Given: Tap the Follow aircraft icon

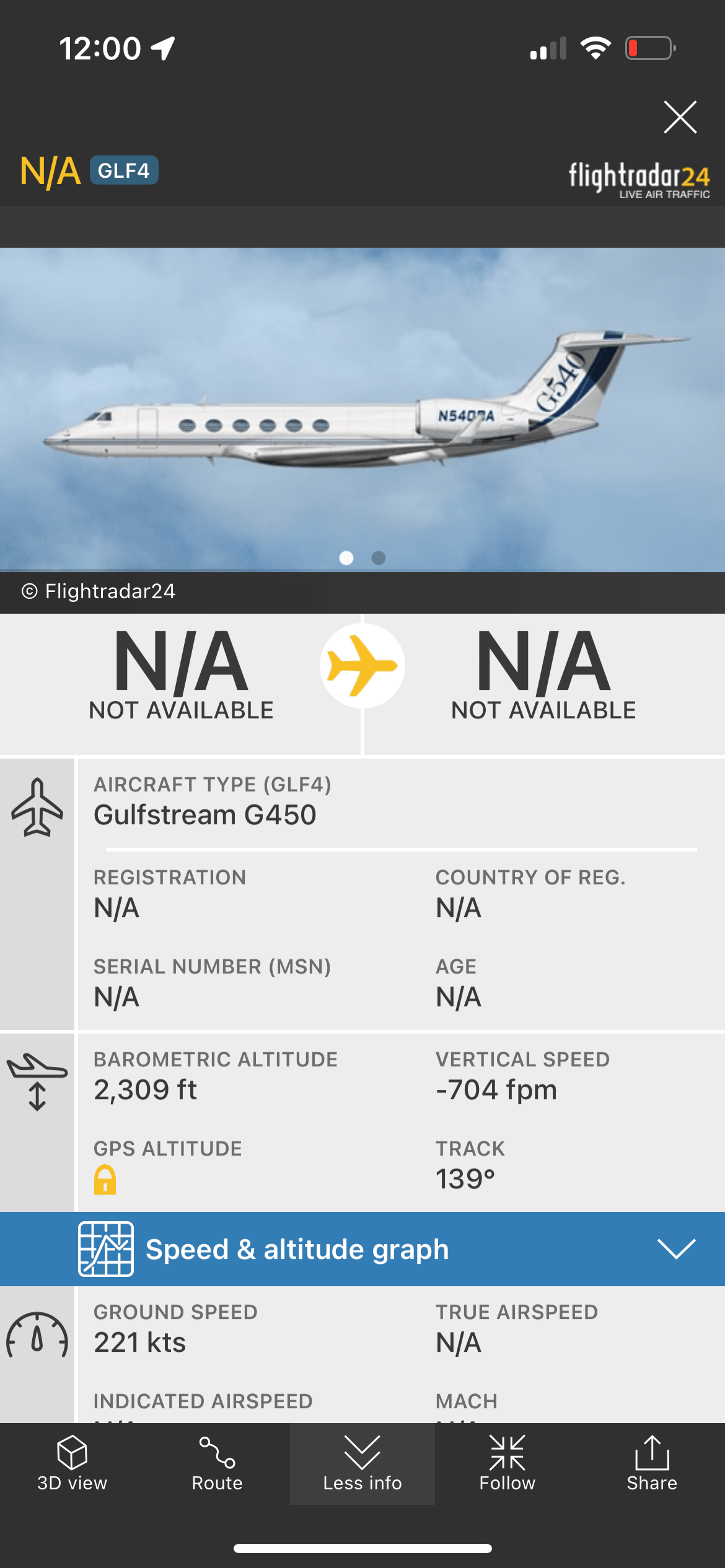Looking at the screenshot, I should pos(507,1463).
